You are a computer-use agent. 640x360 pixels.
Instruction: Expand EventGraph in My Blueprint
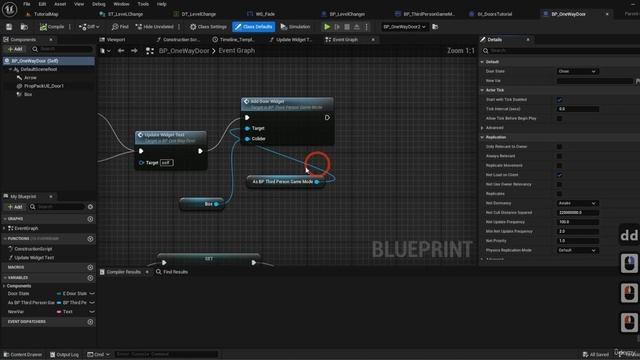4,229
